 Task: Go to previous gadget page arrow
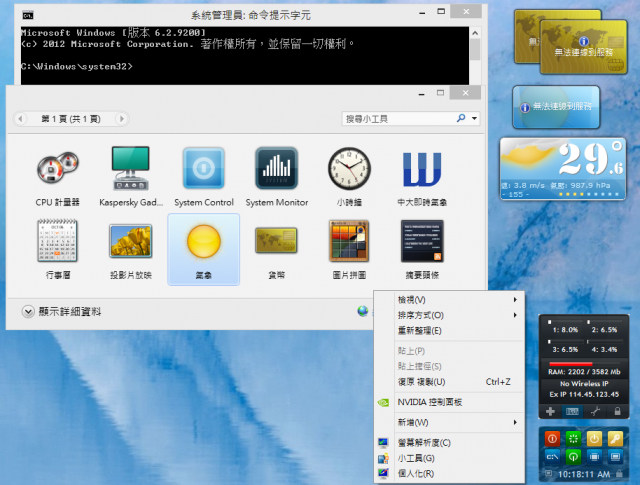click(x=20, y=119)
